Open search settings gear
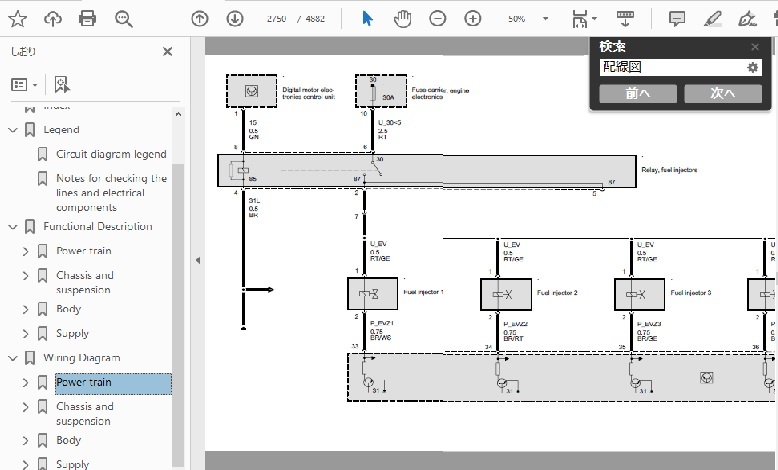 click(753, 67)
